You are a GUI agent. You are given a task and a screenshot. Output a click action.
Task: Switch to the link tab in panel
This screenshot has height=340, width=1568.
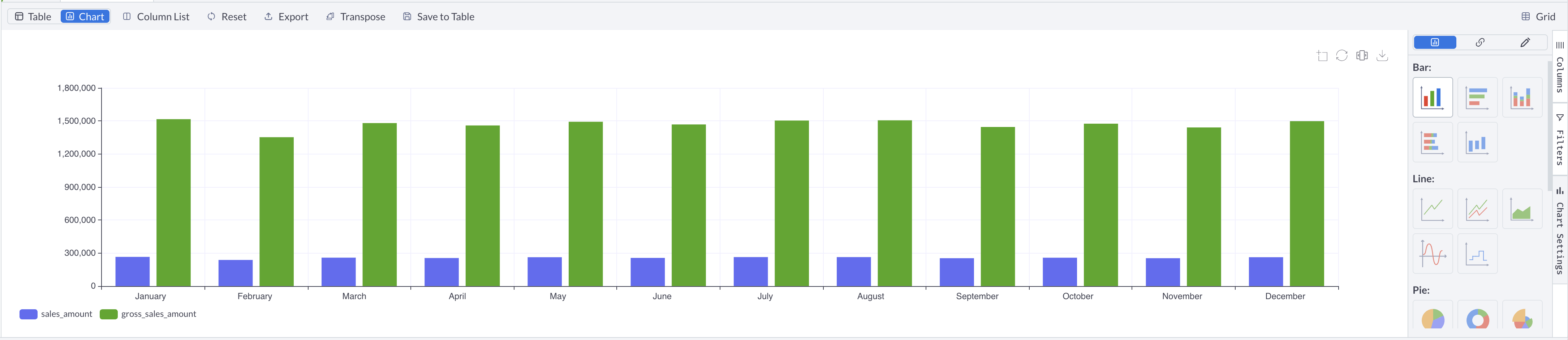point(1480,42)
